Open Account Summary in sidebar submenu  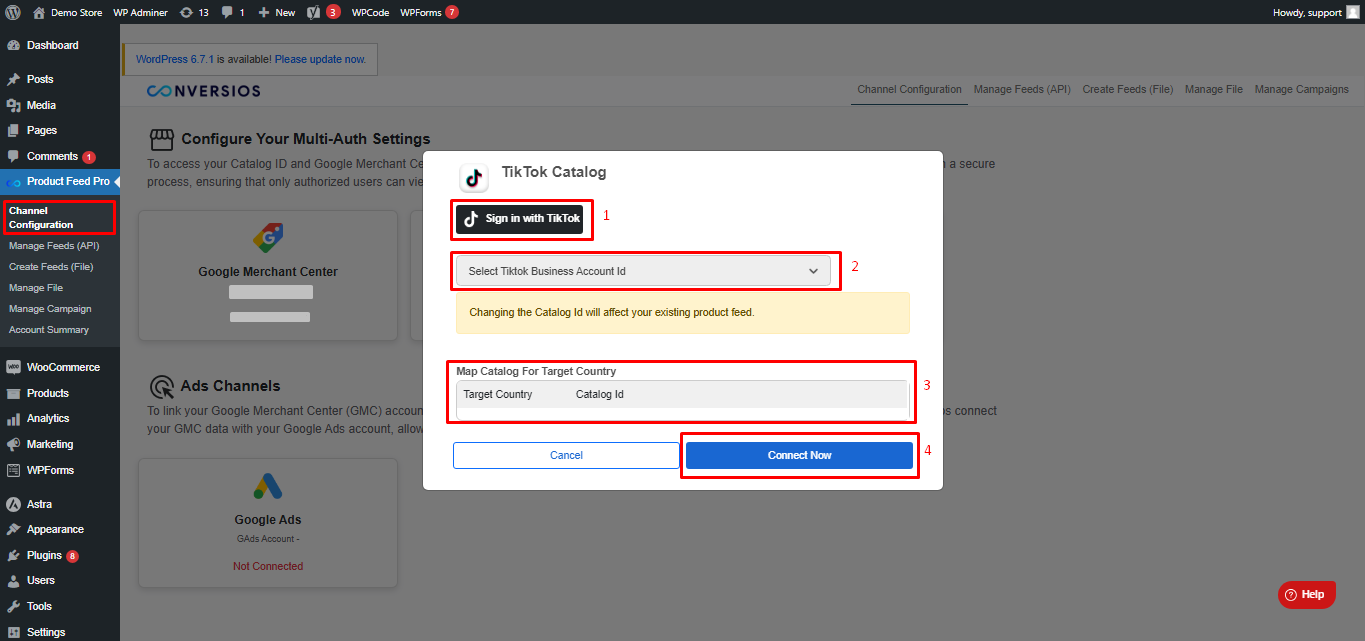click(49, 329)
